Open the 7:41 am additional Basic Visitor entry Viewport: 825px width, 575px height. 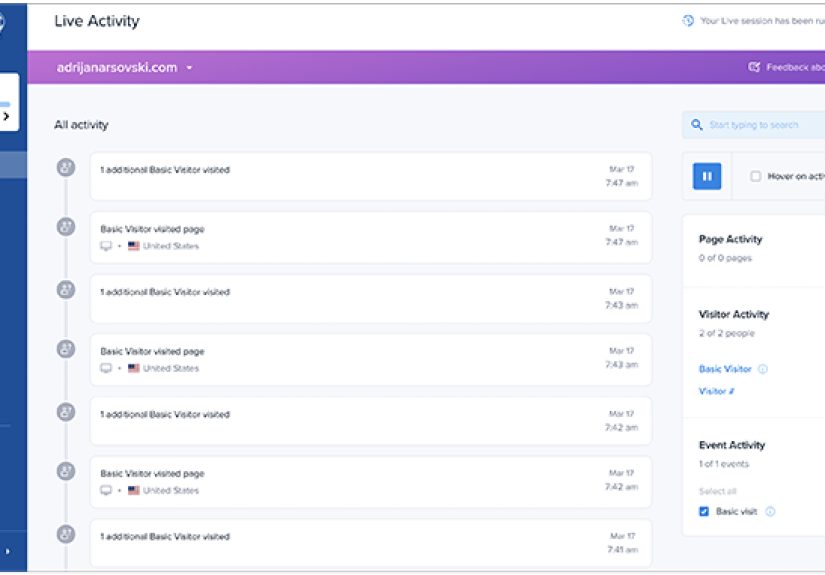371,543
